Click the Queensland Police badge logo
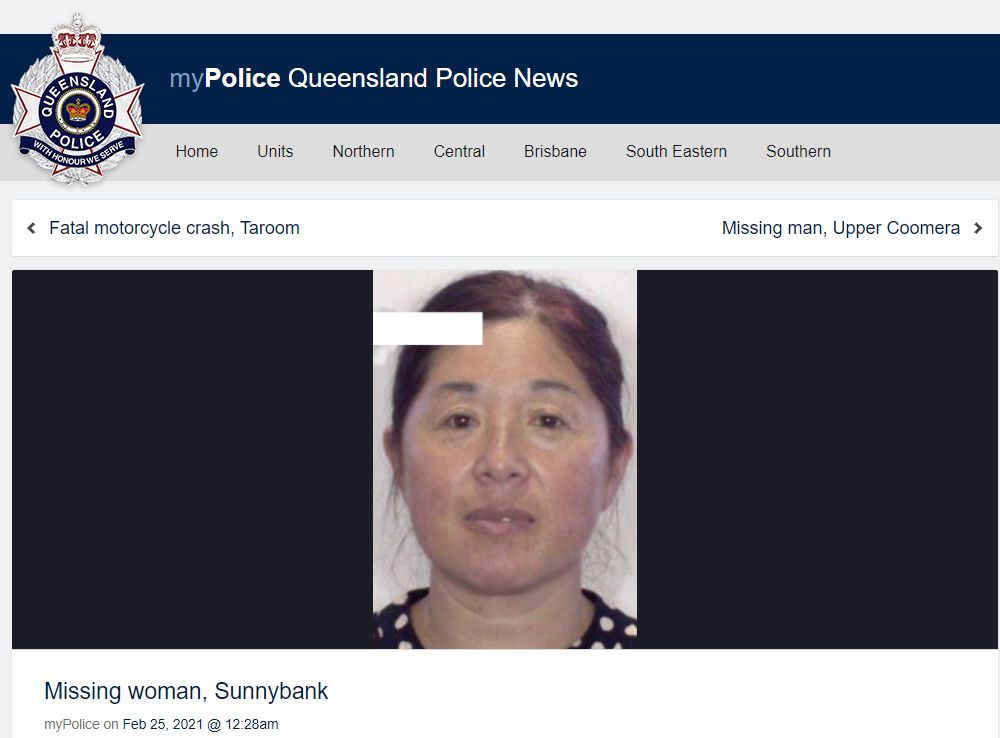This screenshot has height=738, width=1000. pos(77,100)
